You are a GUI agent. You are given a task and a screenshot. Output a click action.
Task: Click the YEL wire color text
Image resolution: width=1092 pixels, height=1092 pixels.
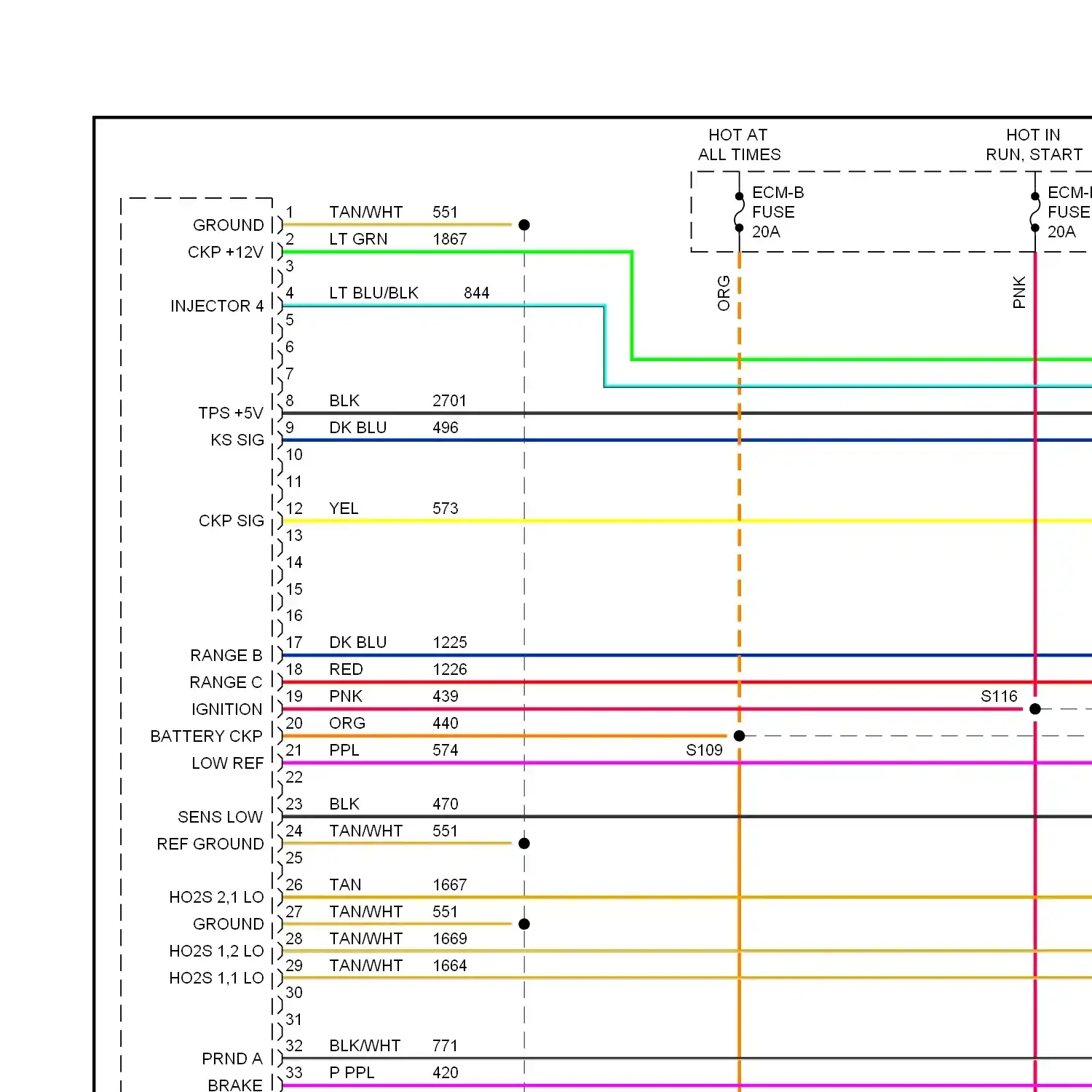[344, 508]
